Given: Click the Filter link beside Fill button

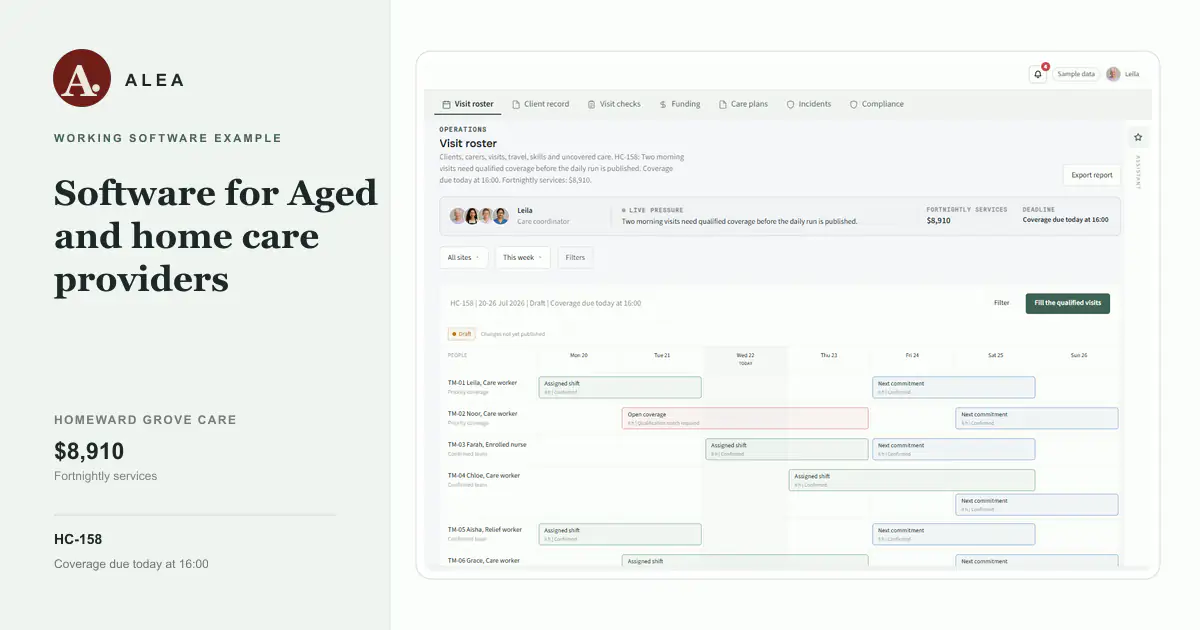Looking at the screenshot, I should 1001,303.
